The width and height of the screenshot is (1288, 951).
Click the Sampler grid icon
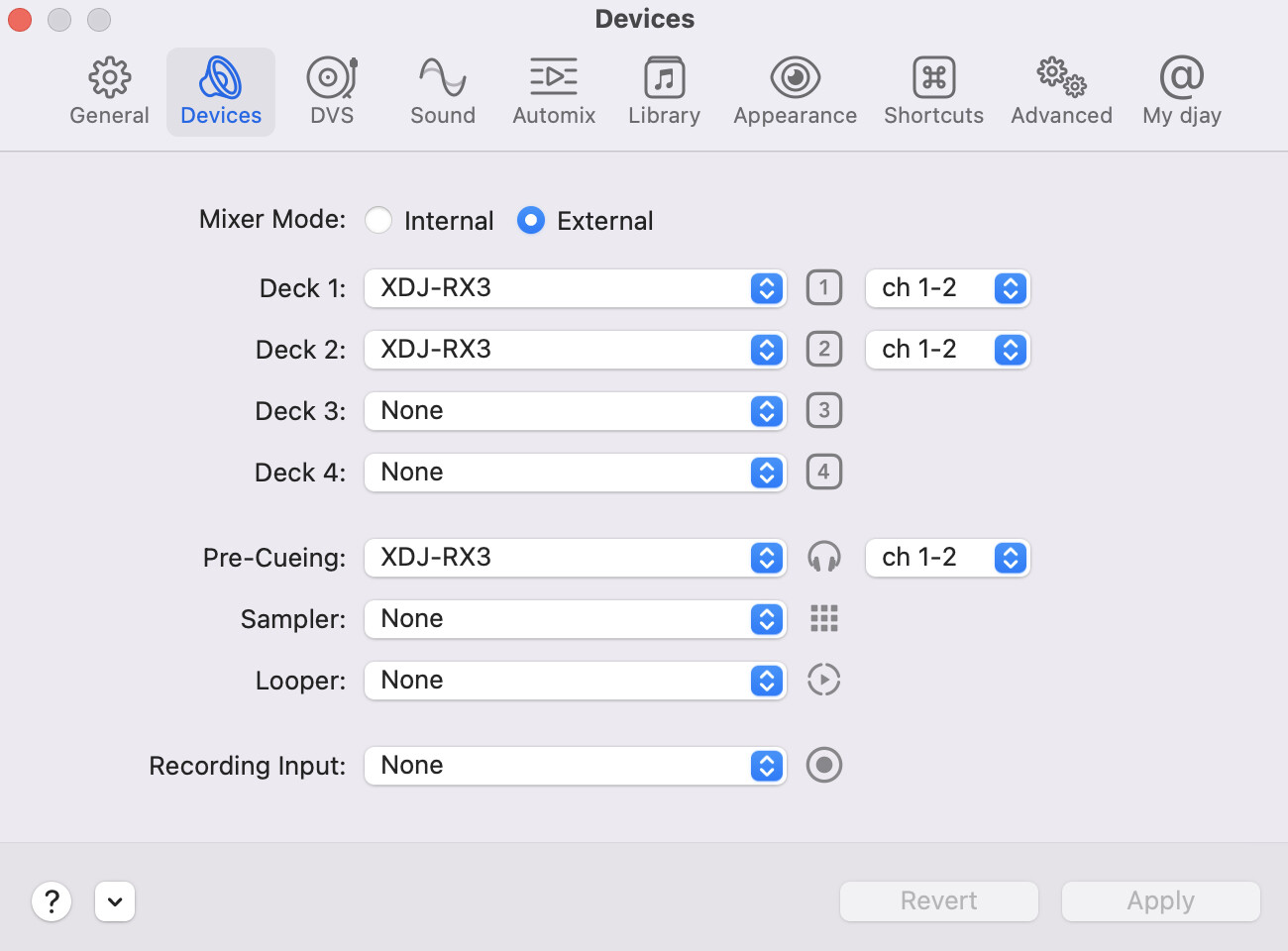[824, 619]
